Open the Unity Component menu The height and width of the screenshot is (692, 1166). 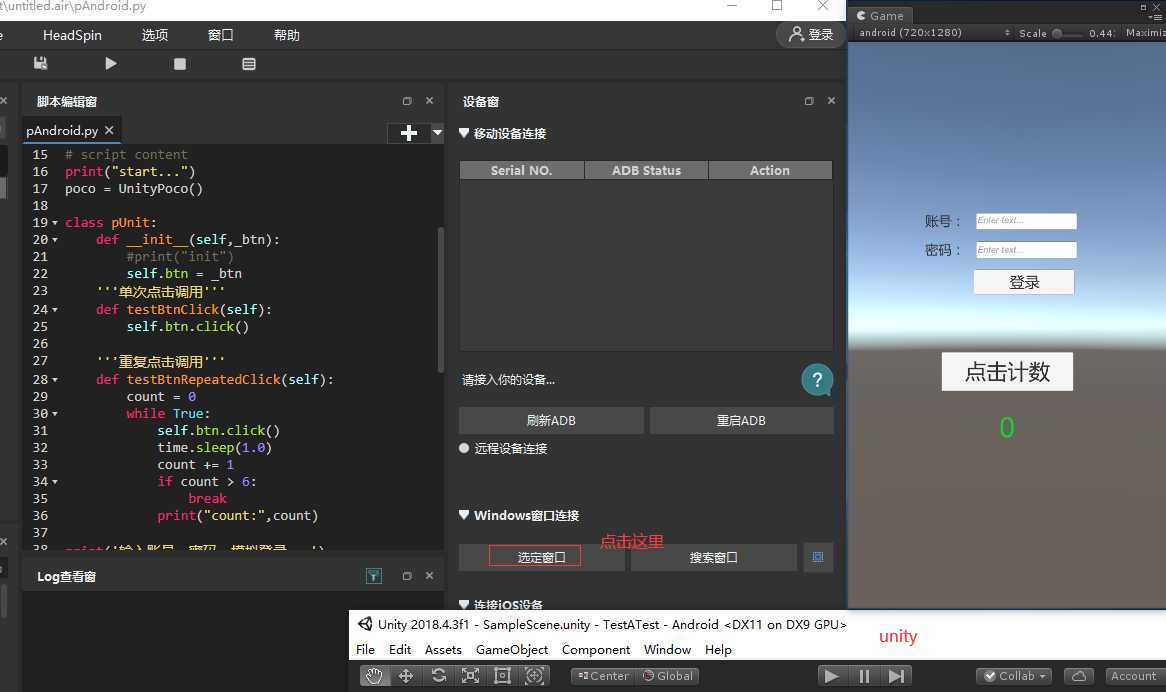point(596,650)
